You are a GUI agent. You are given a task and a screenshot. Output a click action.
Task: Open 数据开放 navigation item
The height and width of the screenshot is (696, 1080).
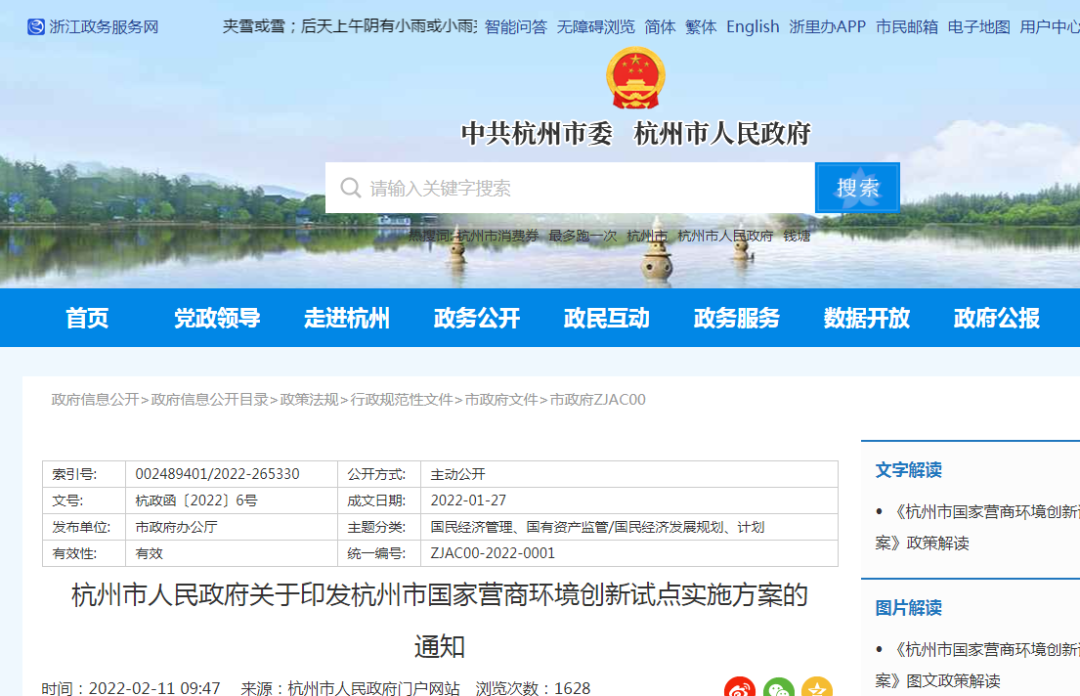pos(867,318)
